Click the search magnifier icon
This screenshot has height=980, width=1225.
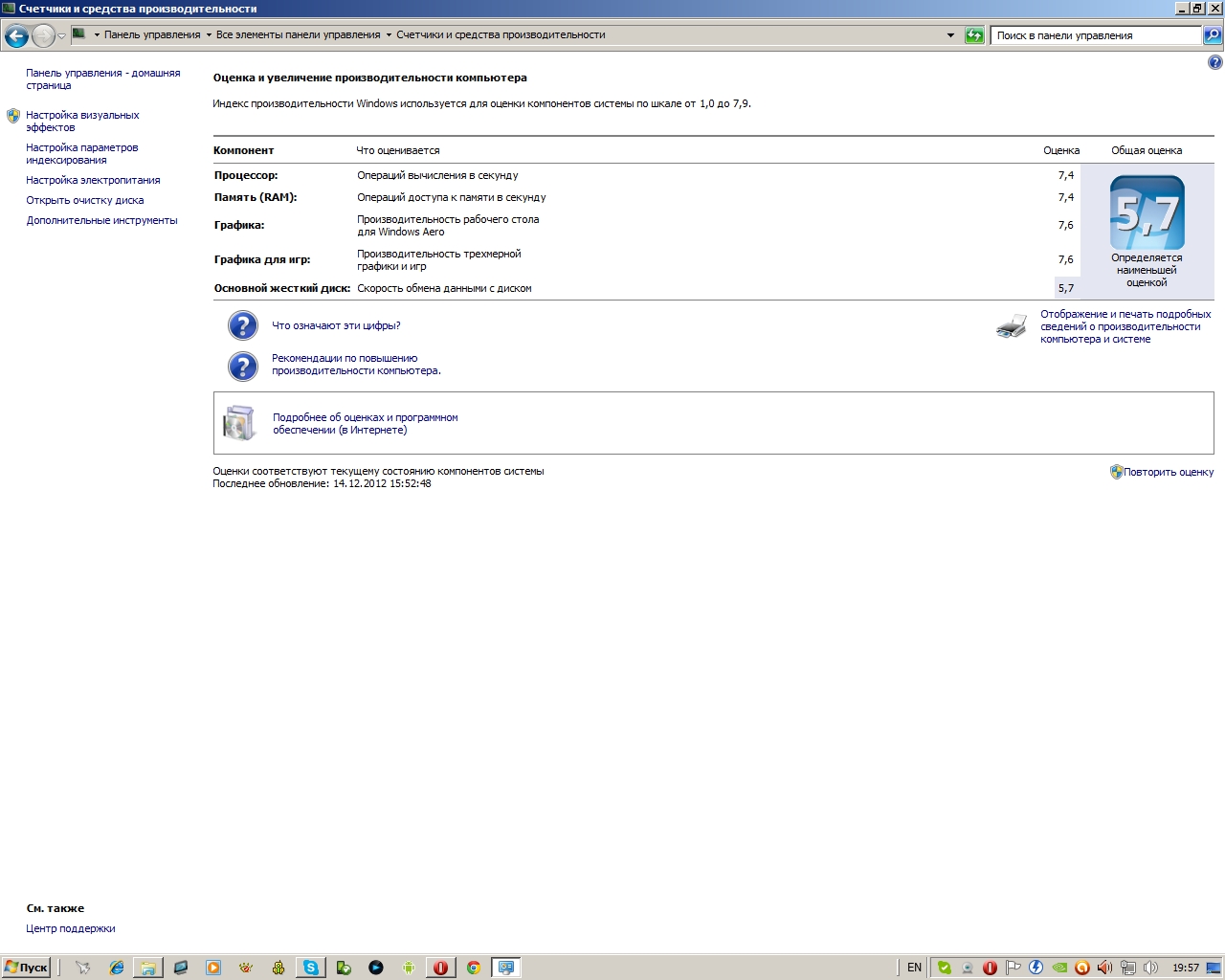(x=1212, y=35)
